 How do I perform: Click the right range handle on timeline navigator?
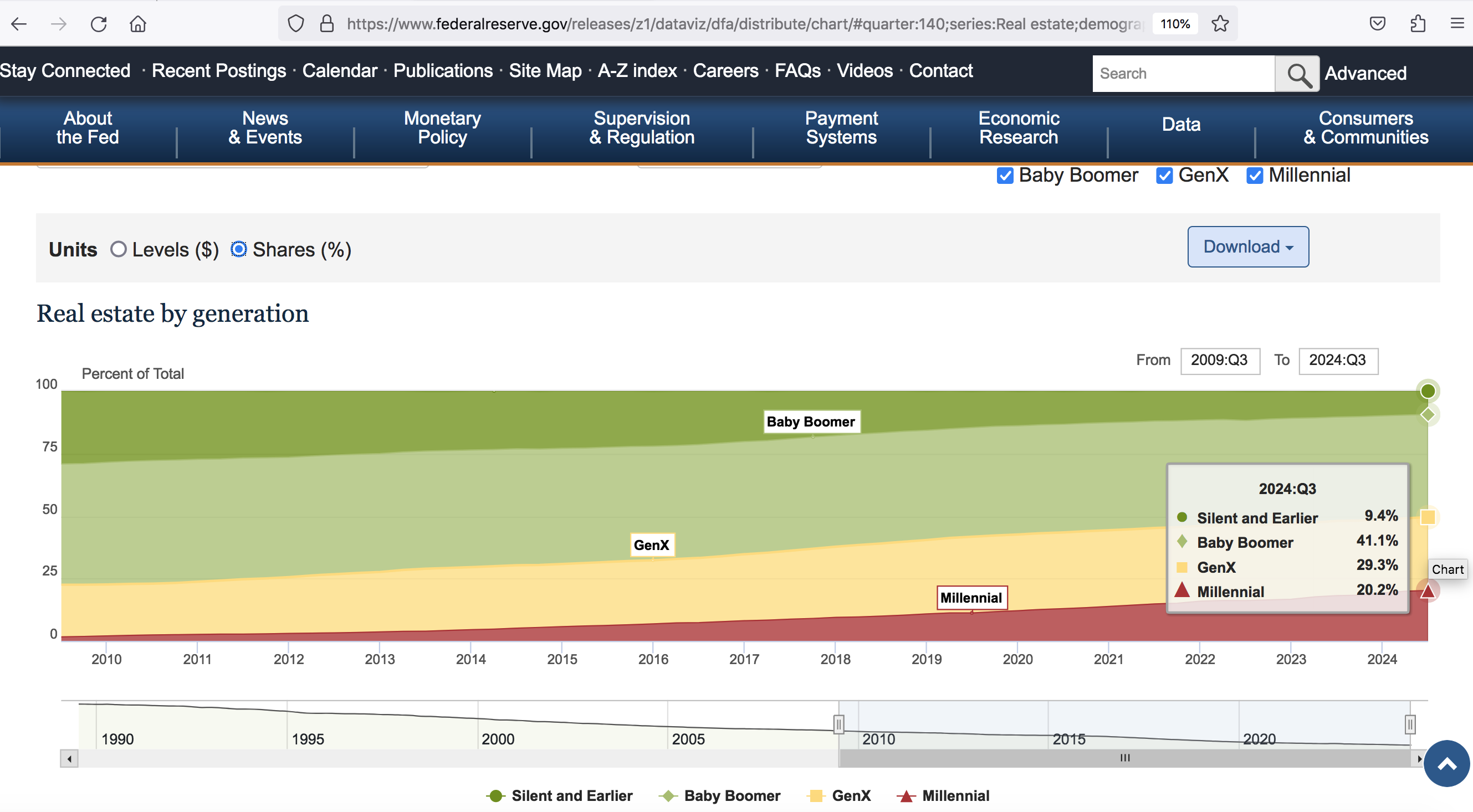[1410, 724]
